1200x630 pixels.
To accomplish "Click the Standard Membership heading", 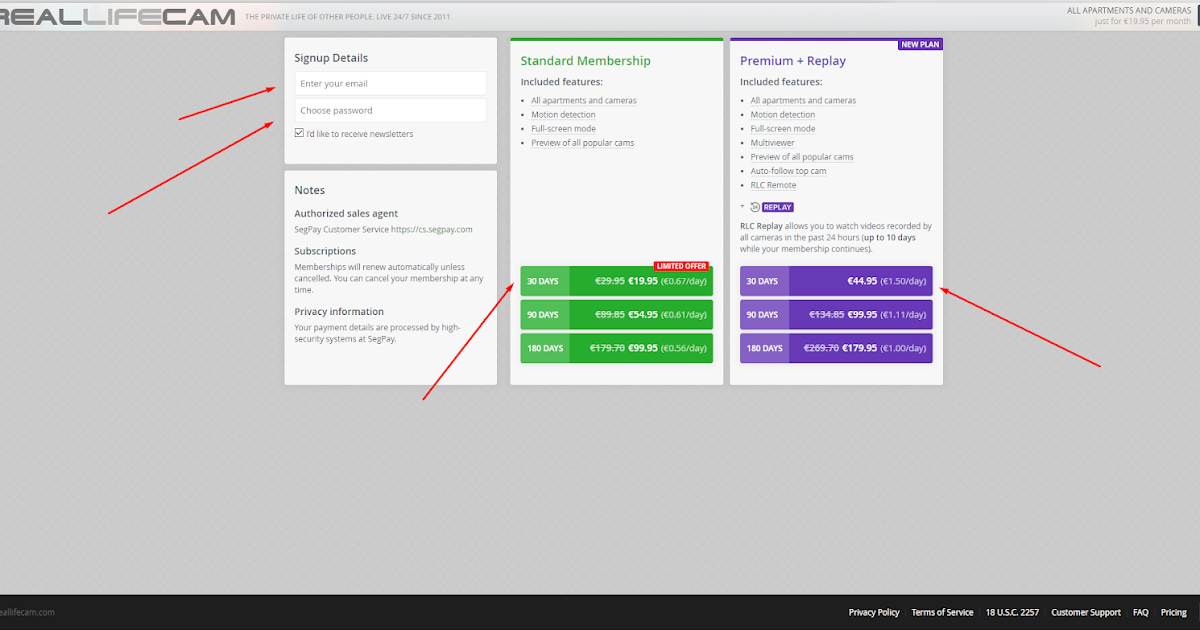I will (586, 61).
